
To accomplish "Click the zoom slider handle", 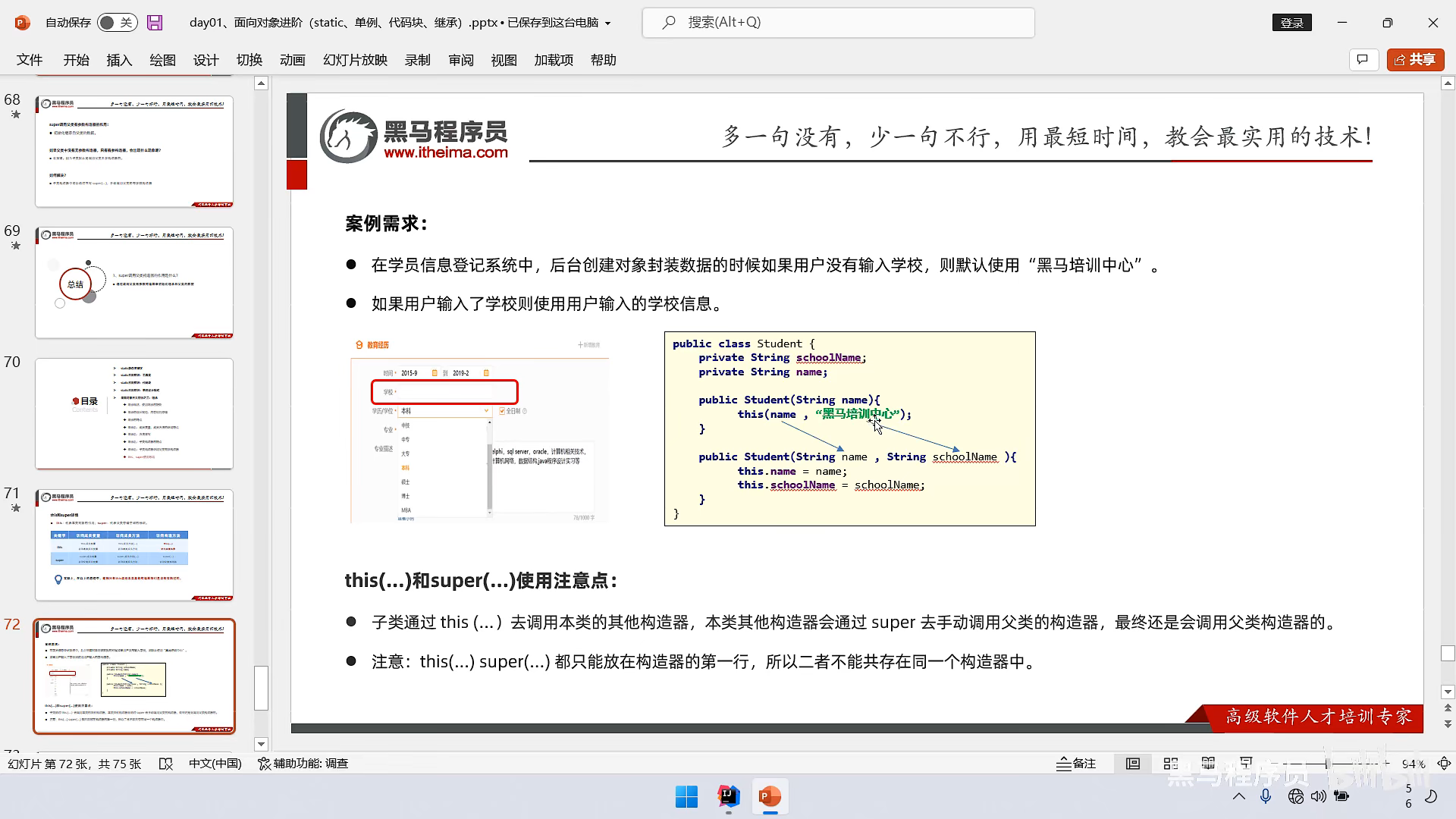I will [1327, 764].
